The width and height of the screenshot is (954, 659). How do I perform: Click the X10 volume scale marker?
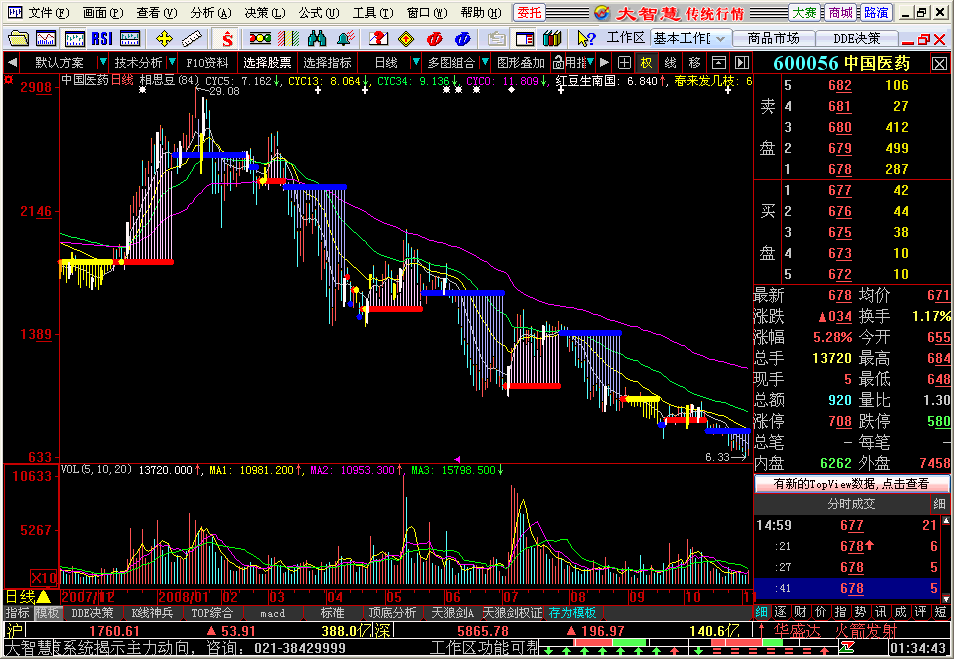[x=44, y=577]
